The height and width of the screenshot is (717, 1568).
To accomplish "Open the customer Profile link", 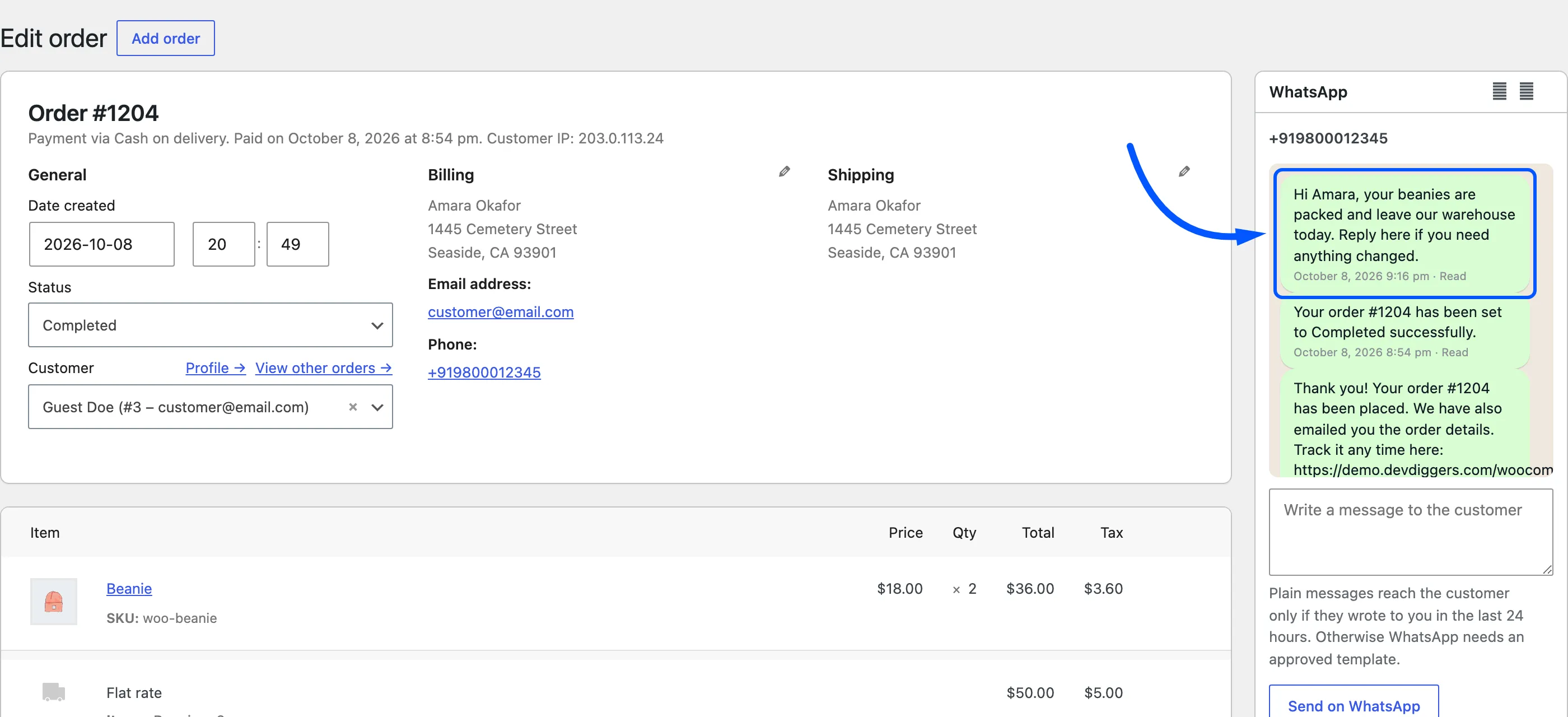I will 216,368.
